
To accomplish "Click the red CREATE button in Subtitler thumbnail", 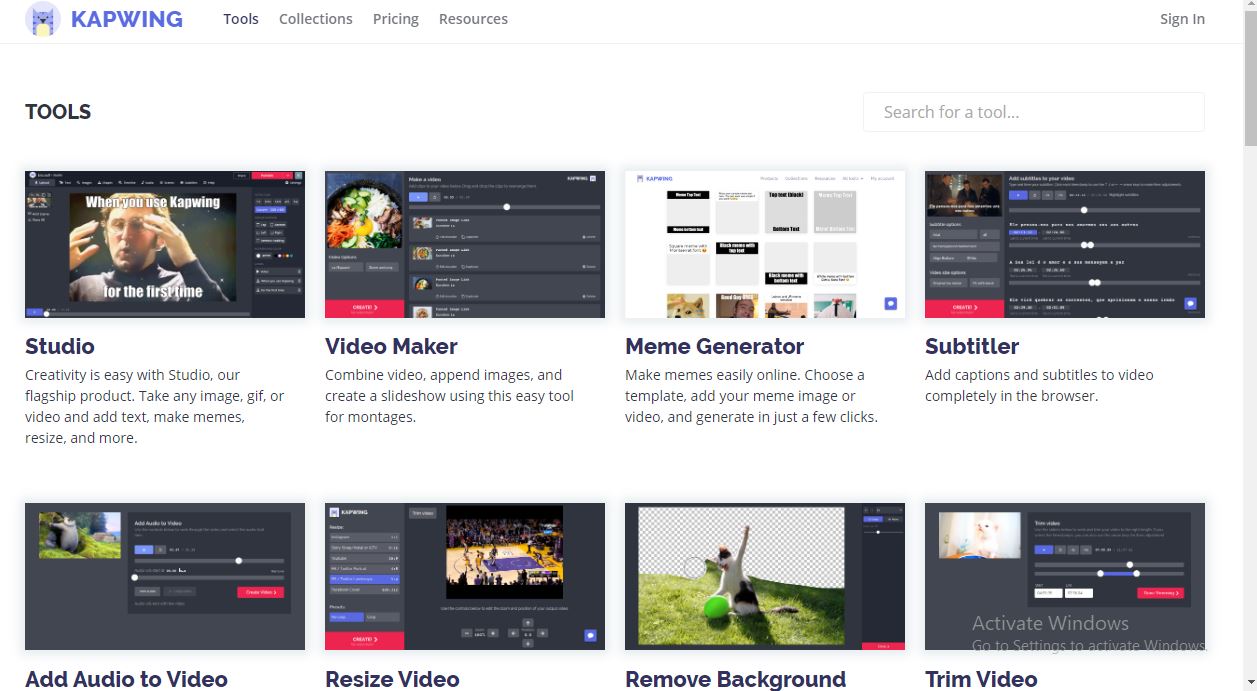I will pos(964,308).
